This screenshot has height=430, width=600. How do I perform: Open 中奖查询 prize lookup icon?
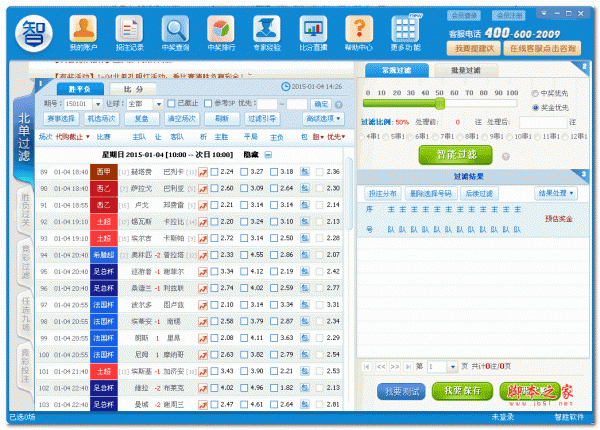175,33
